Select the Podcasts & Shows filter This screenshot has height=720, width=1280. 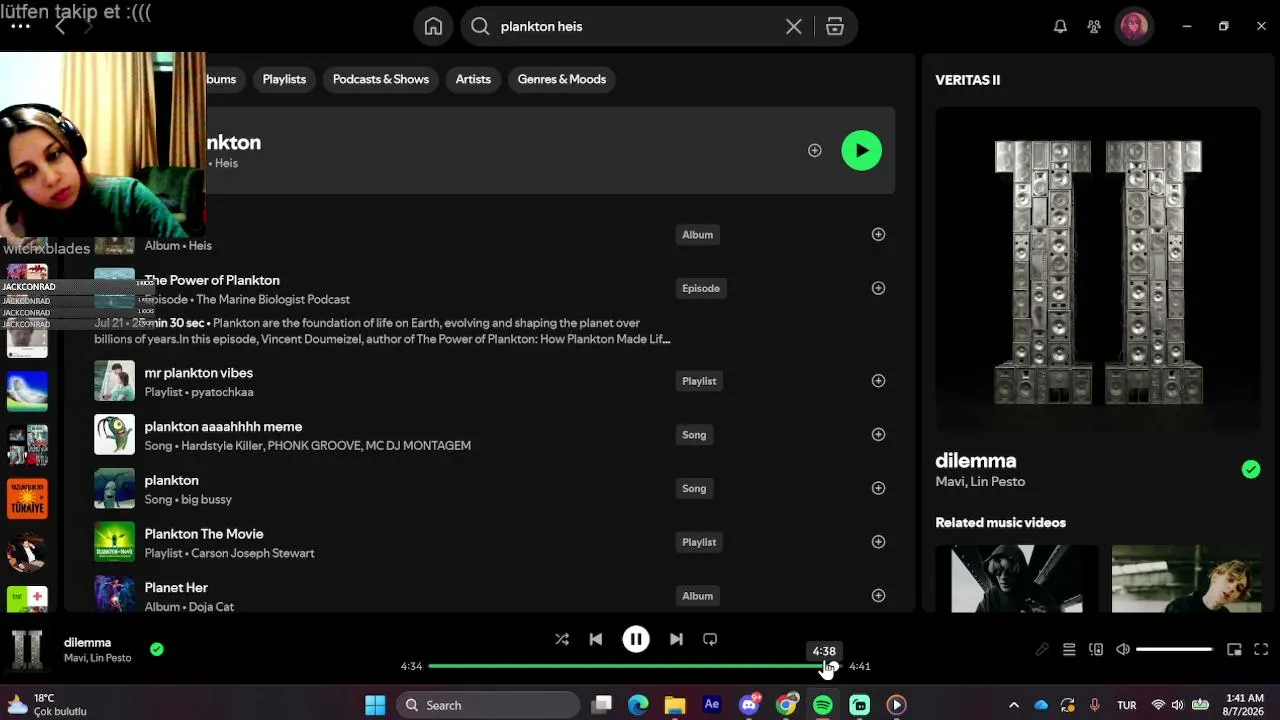(x=380, y=79)
